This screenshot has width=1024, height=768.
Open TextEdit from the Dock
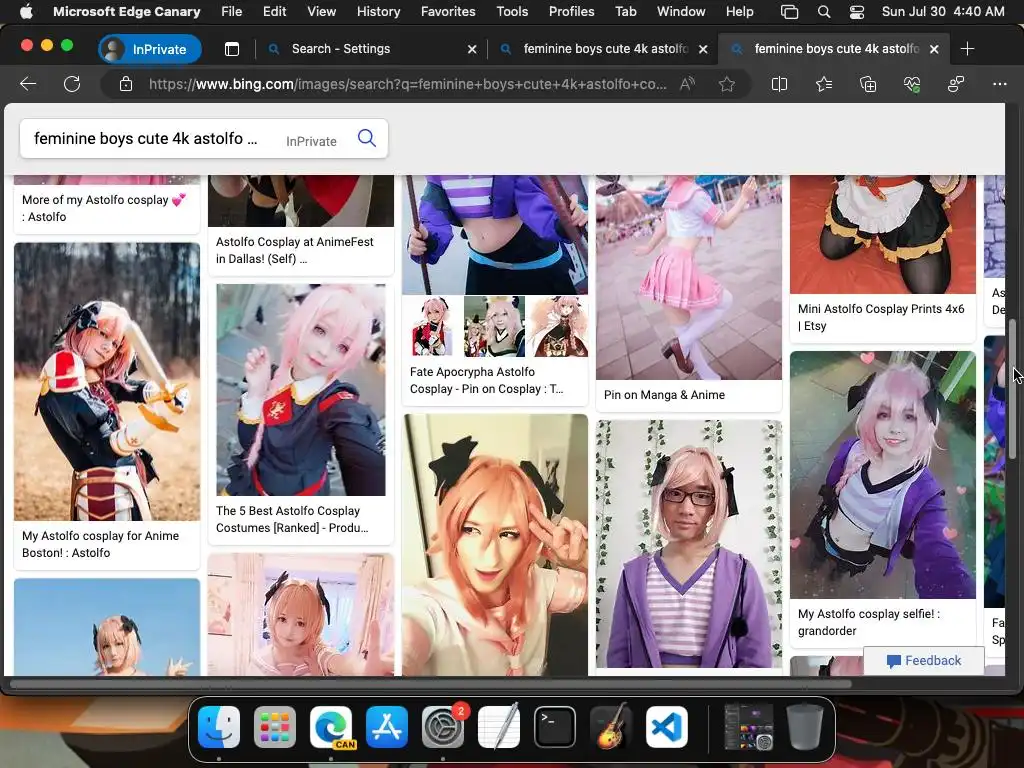[499, 727]
